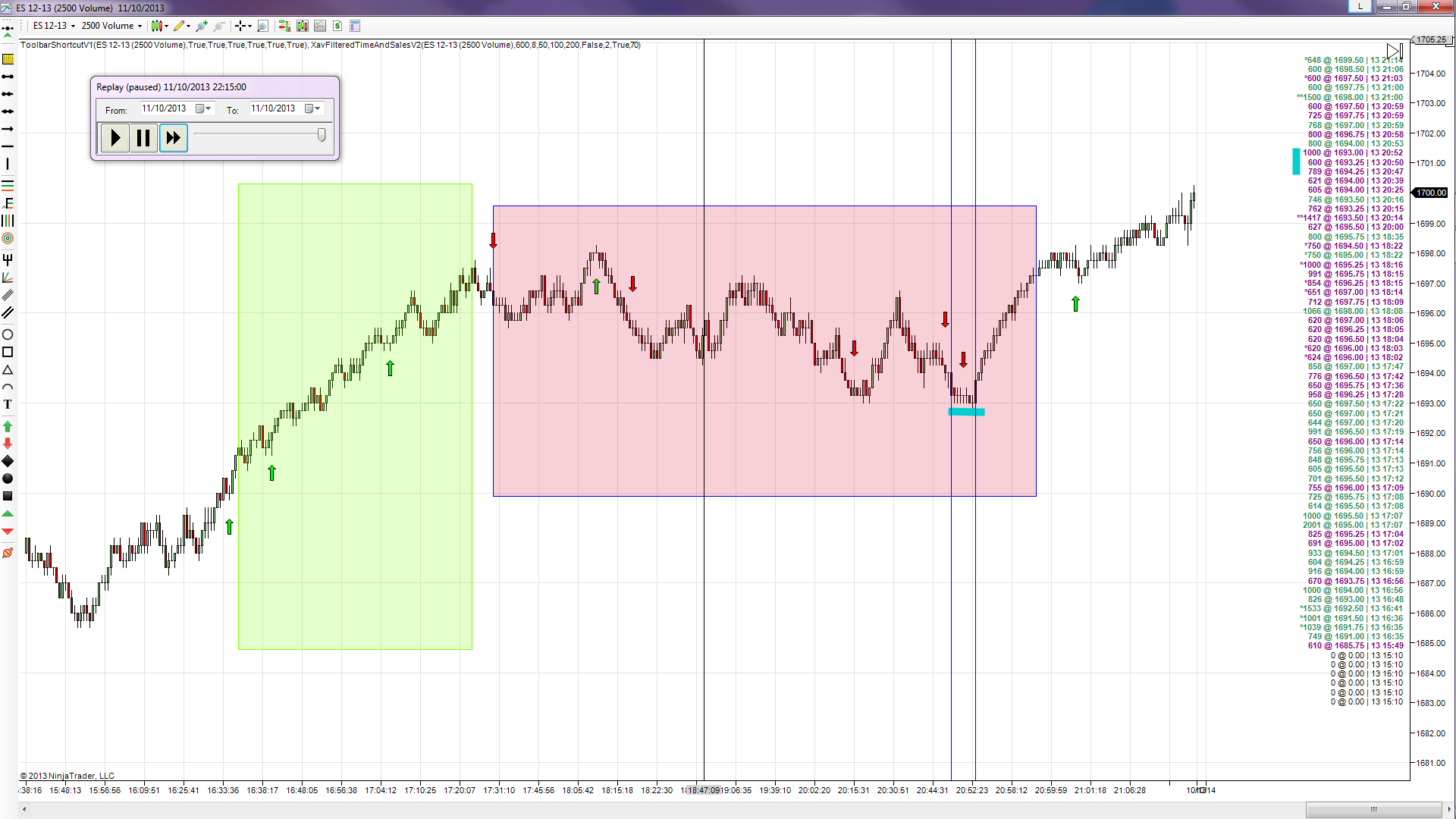1456x819 pixels.
Task: Click the horizontal scrollbar thumb
Action: coord(1373,809)
